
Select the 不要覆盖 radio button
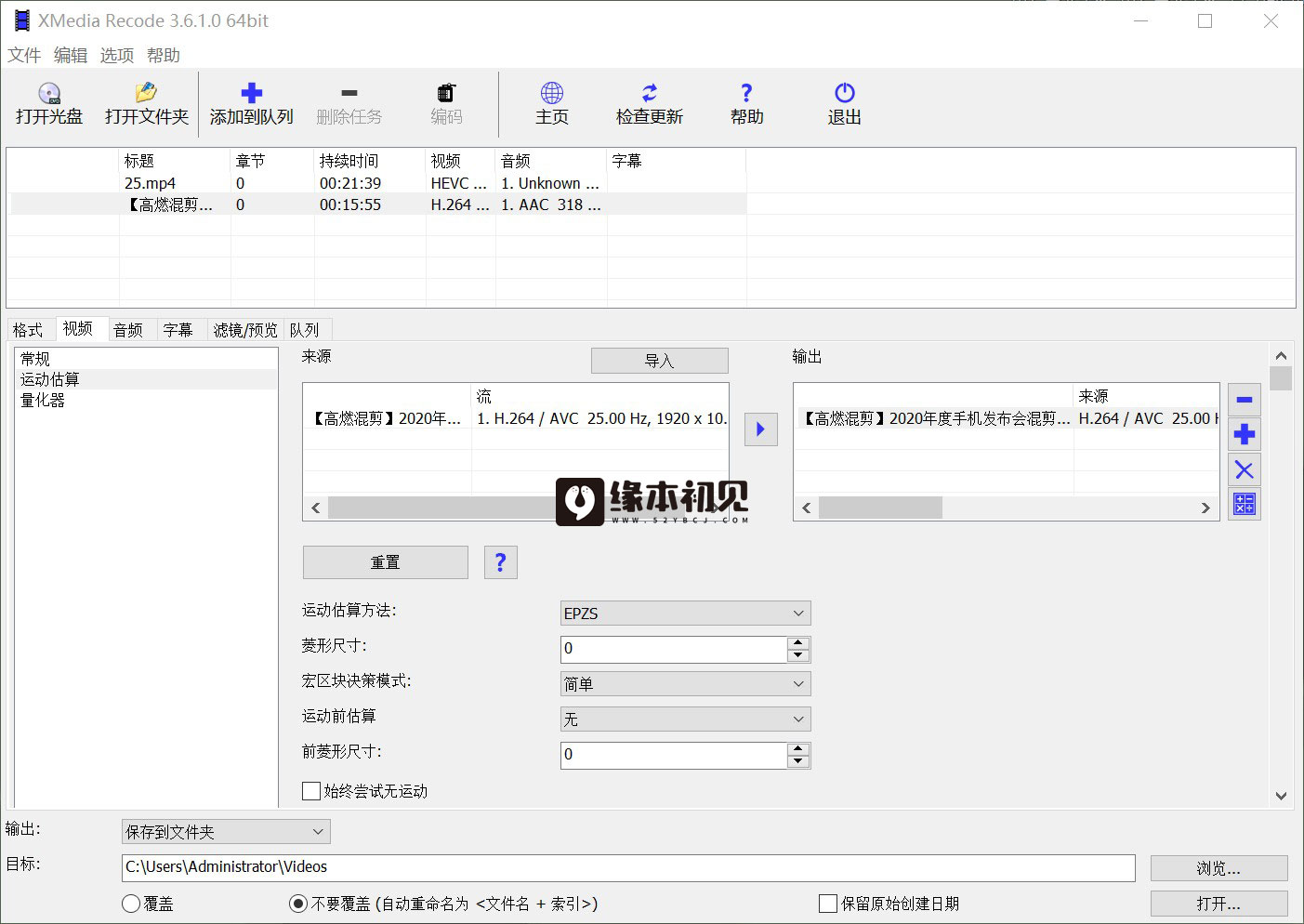tap(298, 904)
